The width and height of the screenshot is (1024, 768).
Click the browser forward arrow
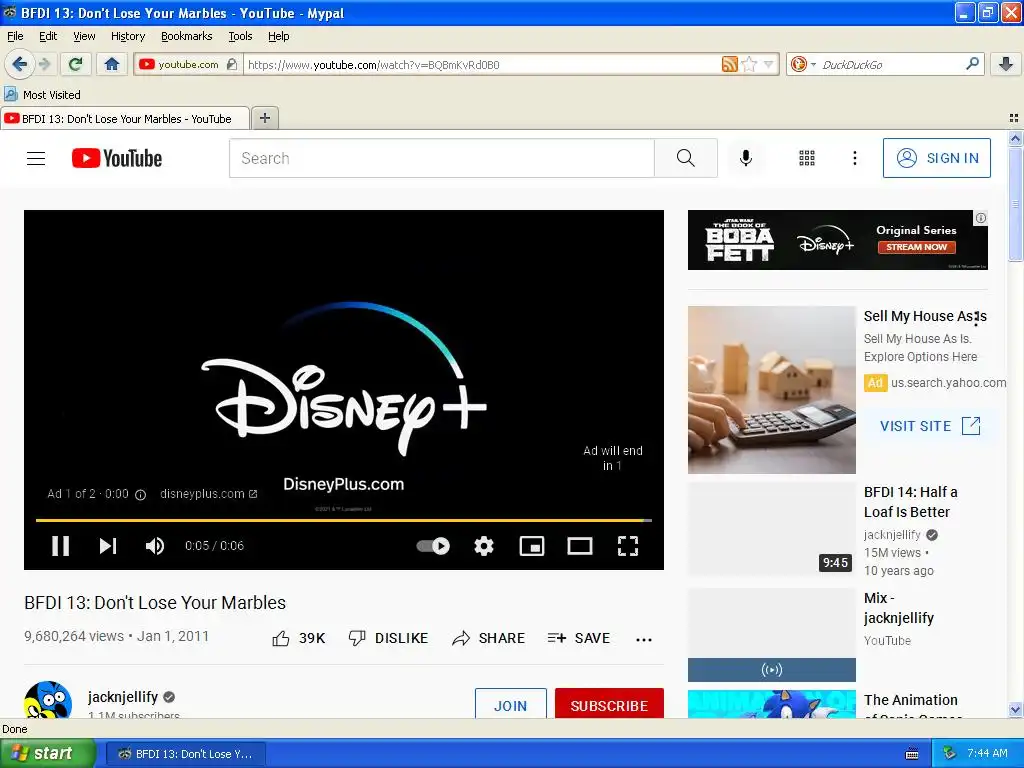44,64
